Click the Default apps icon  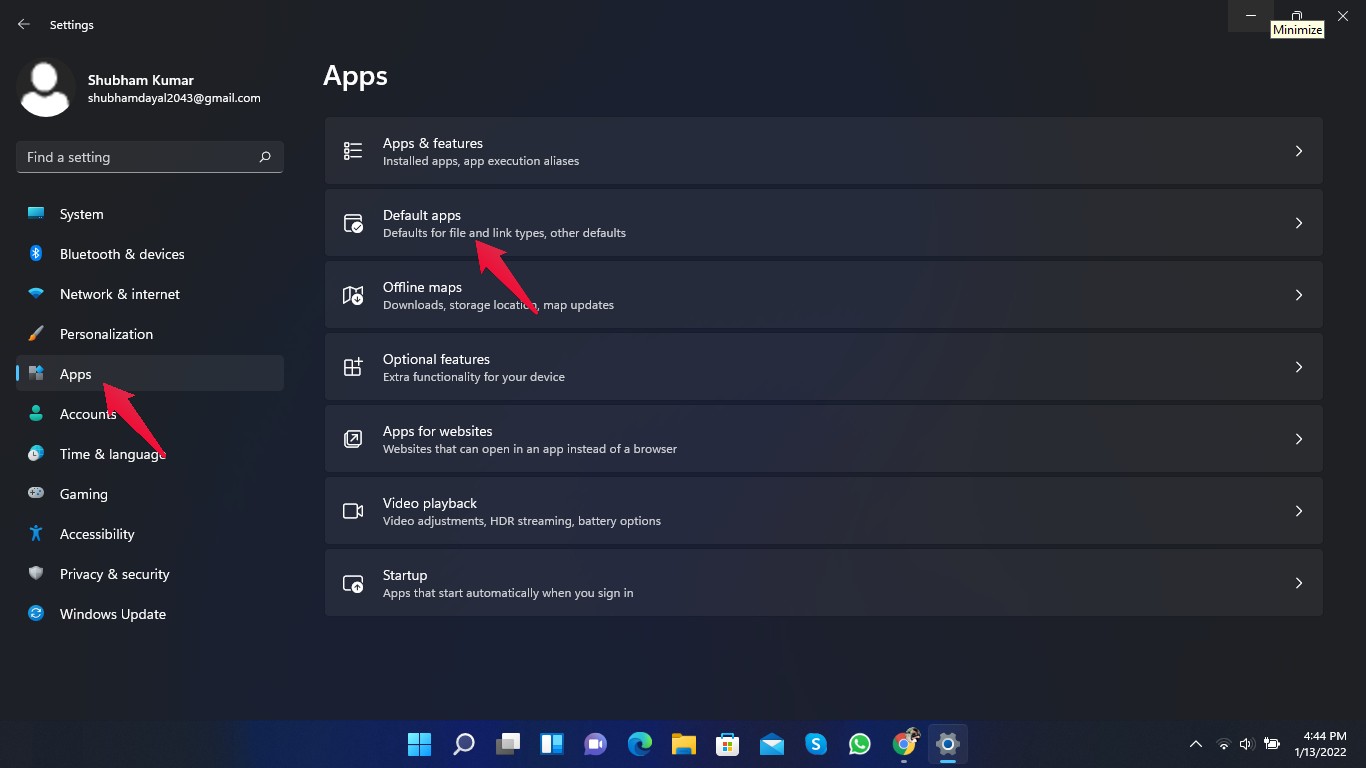353,223
